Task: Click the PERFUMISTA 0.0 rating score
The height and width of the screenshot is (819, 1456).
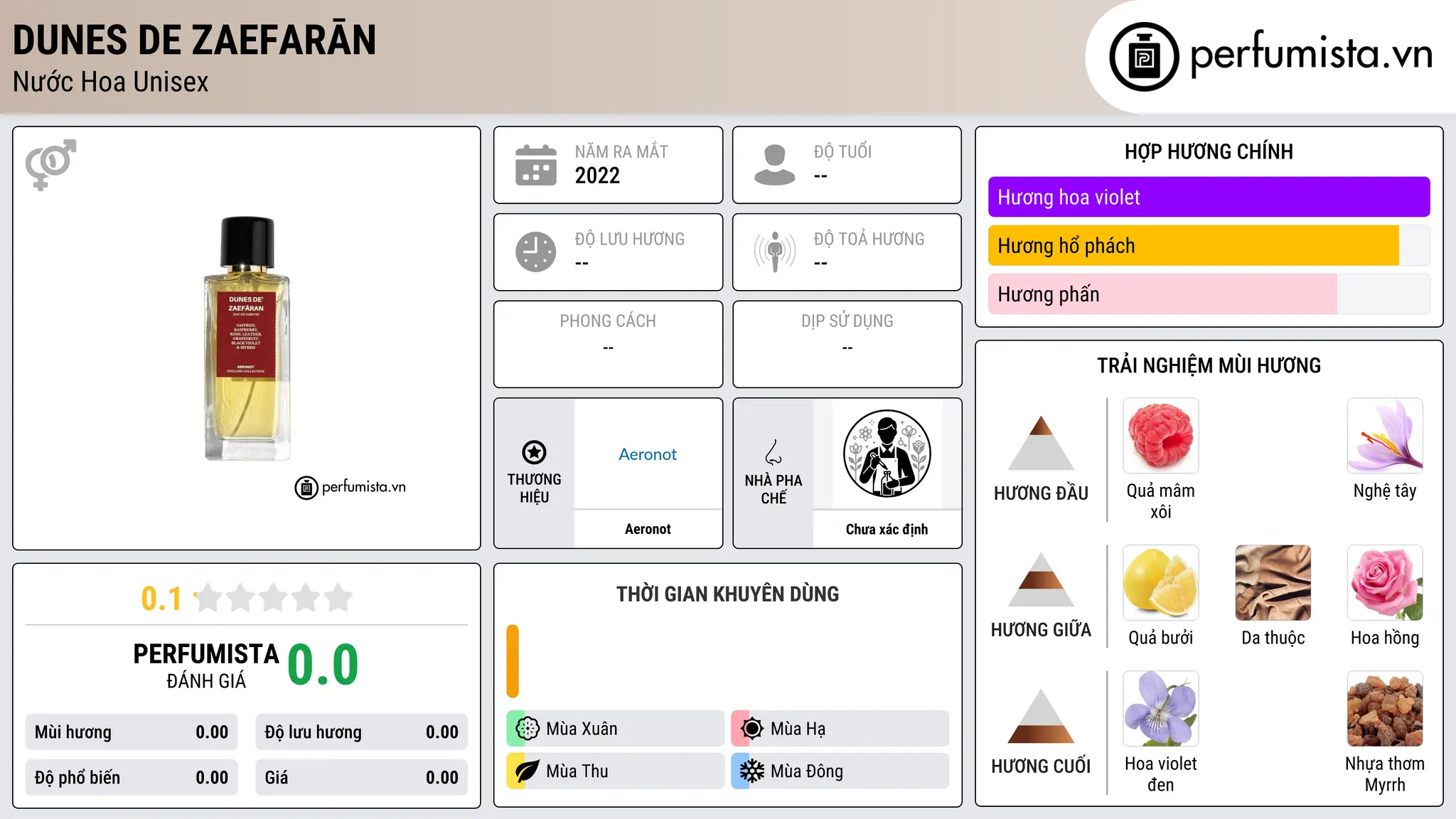Action: 323,665
